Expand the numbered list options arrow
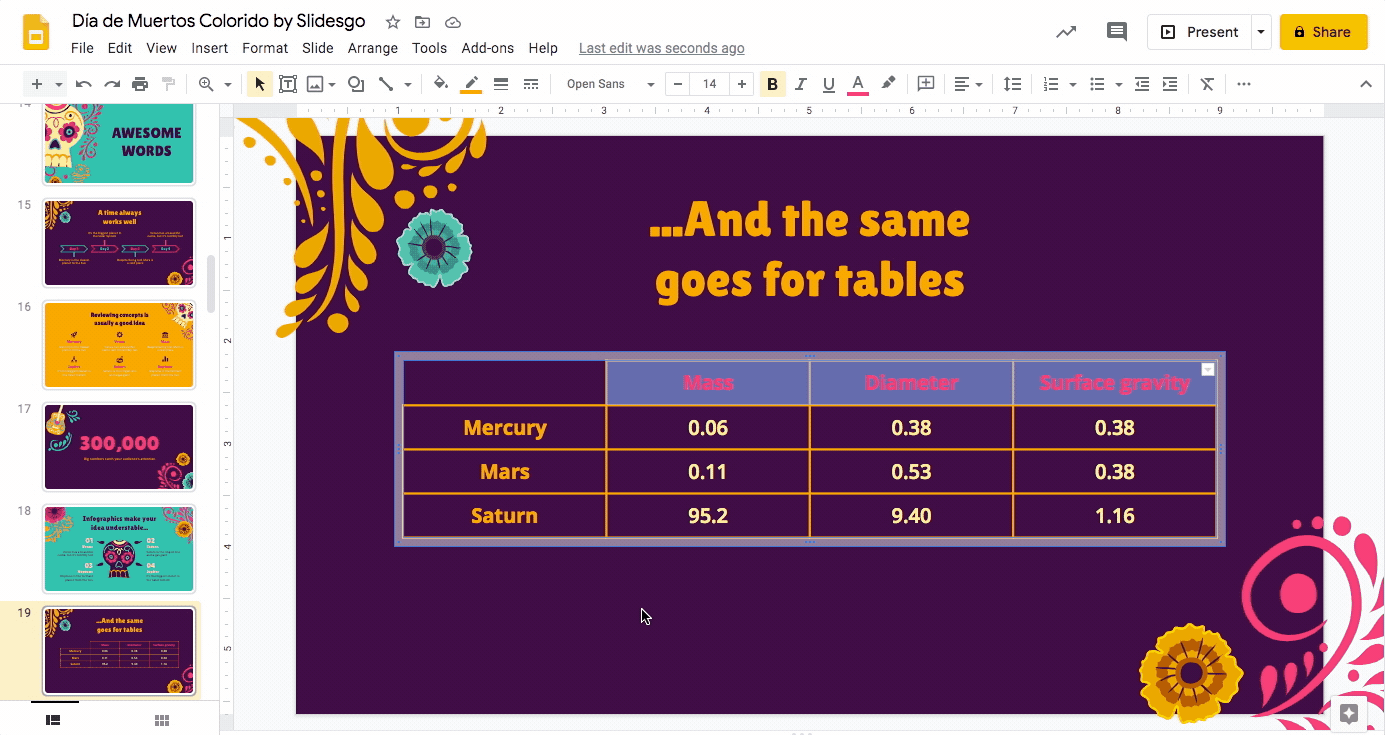 point(1073,84)
